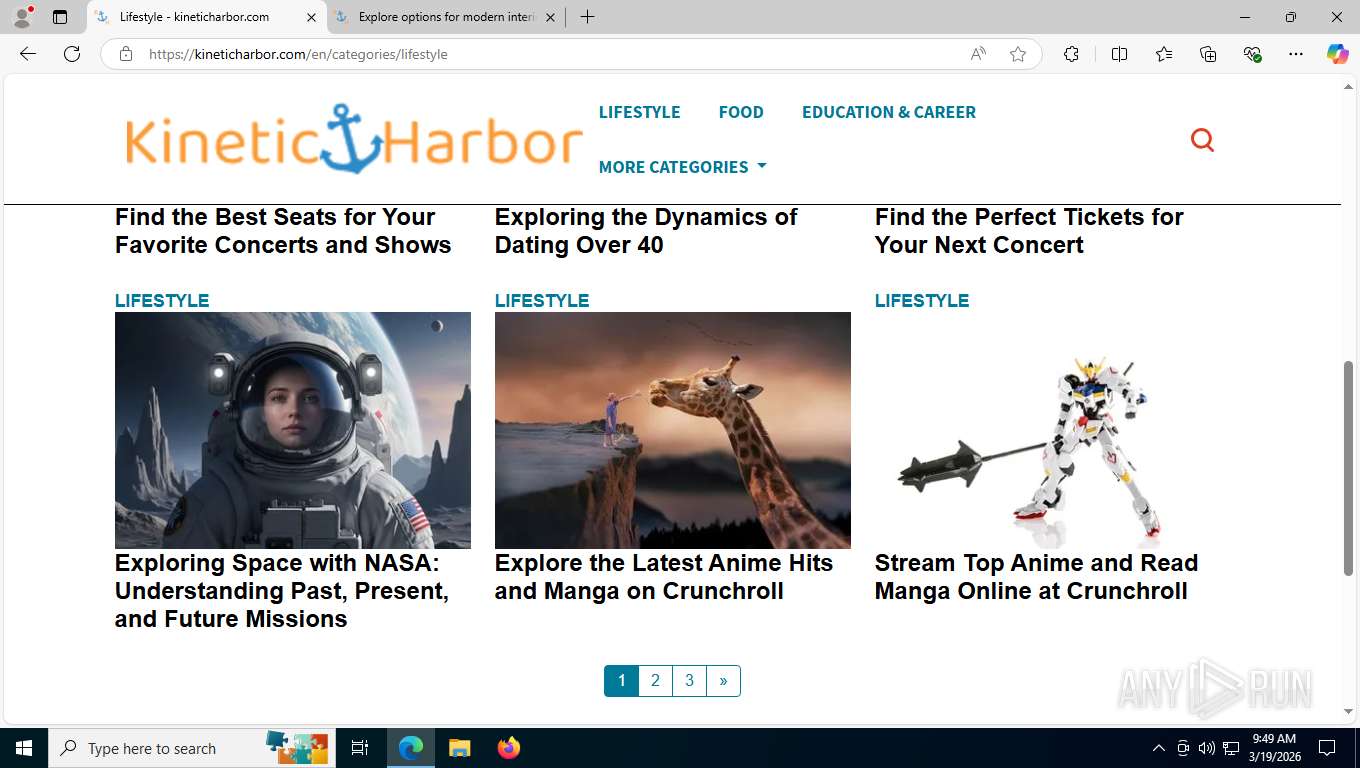Click the astronaut thumbnail image
The width and height of the screenshot is (1360, 768).
pos(293,430)
